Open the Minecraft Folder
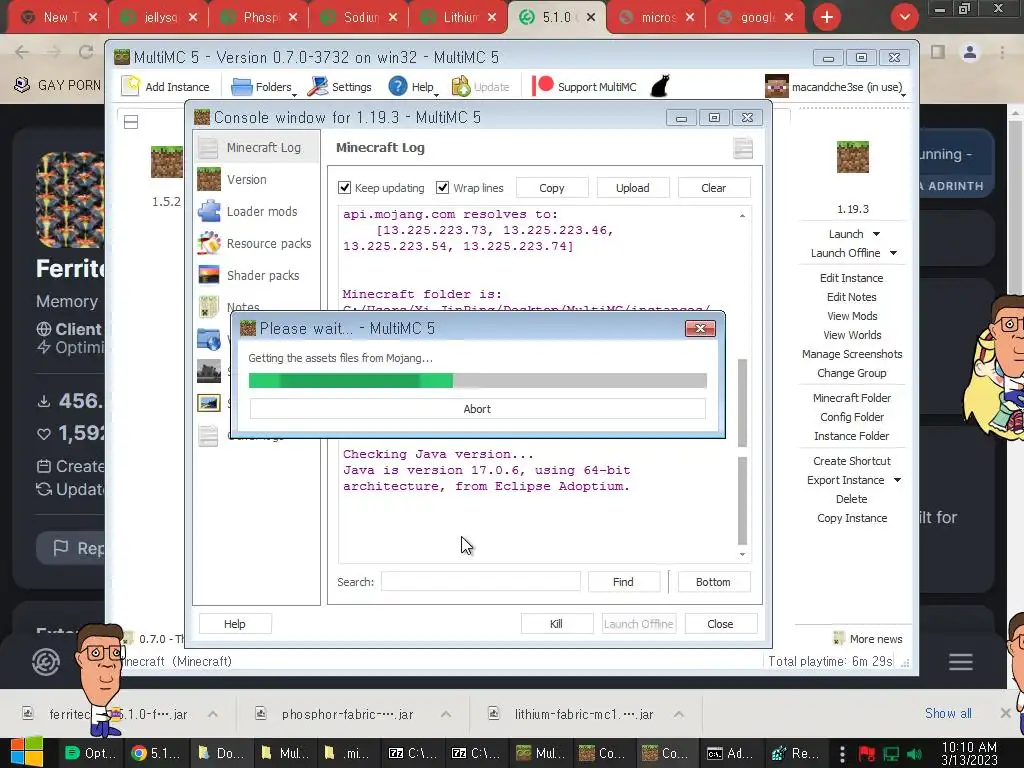Screen dimensions: 1024x768 [x=852, y=398]
